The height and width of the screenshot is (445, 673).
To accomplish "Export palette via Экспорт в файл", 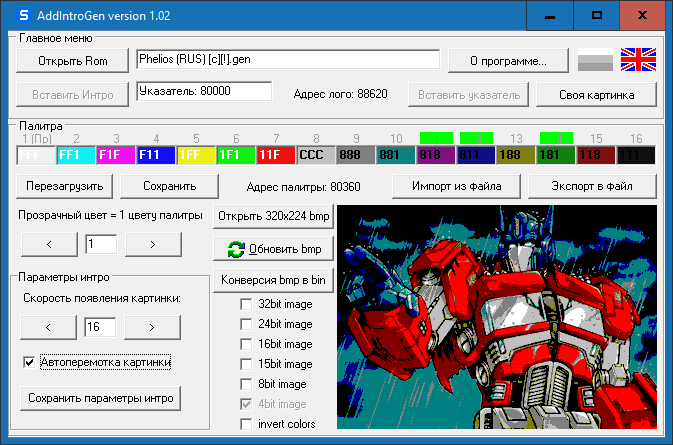I will click(x=592, y=186).
